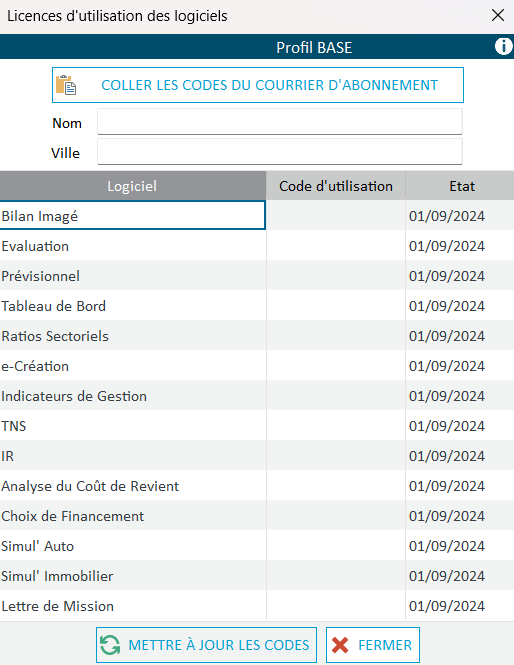Click the info icon in Profil BASE bar

click(503, 46)
